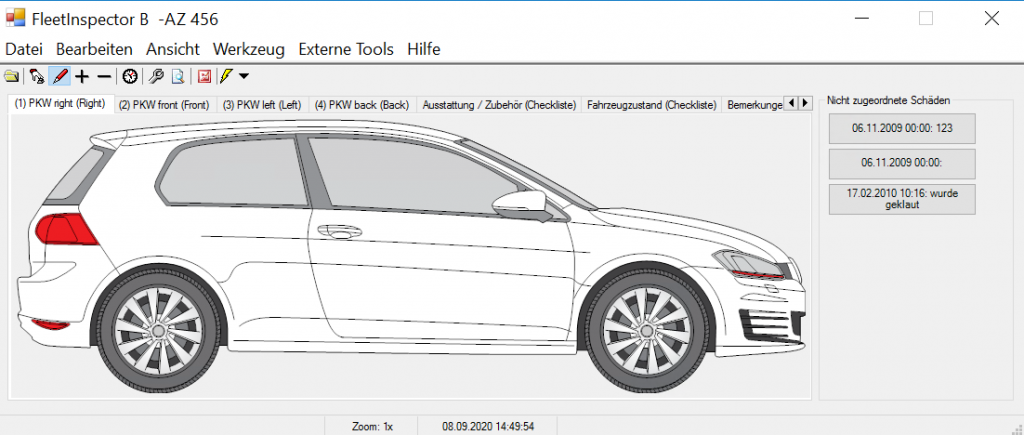Click the FleetInspector app icon in title bar
This screenshot has height=435, width=1024.
[x=15, y=18]
